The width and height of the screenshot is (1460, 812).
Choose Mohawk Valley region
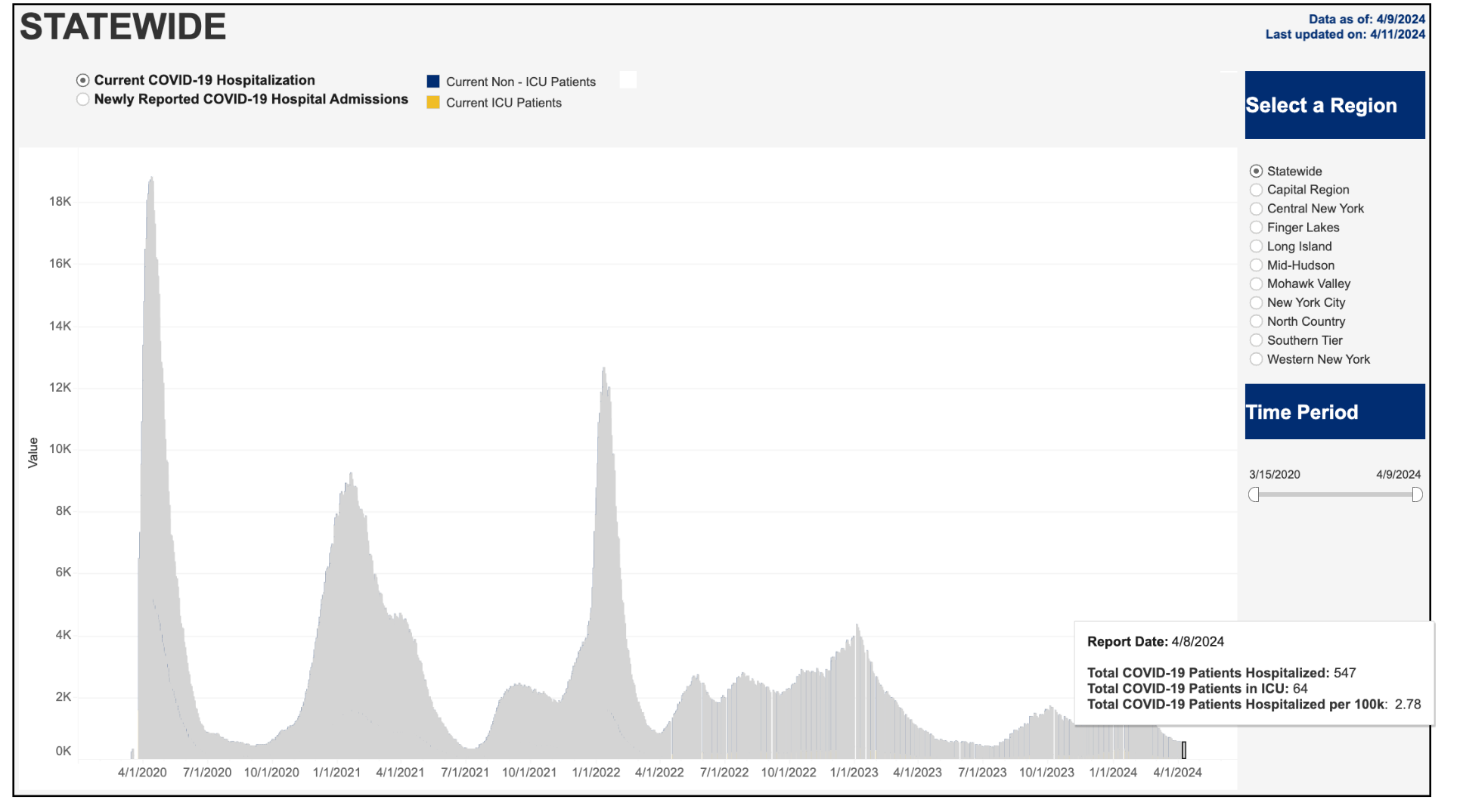(x=1257, y=284)
